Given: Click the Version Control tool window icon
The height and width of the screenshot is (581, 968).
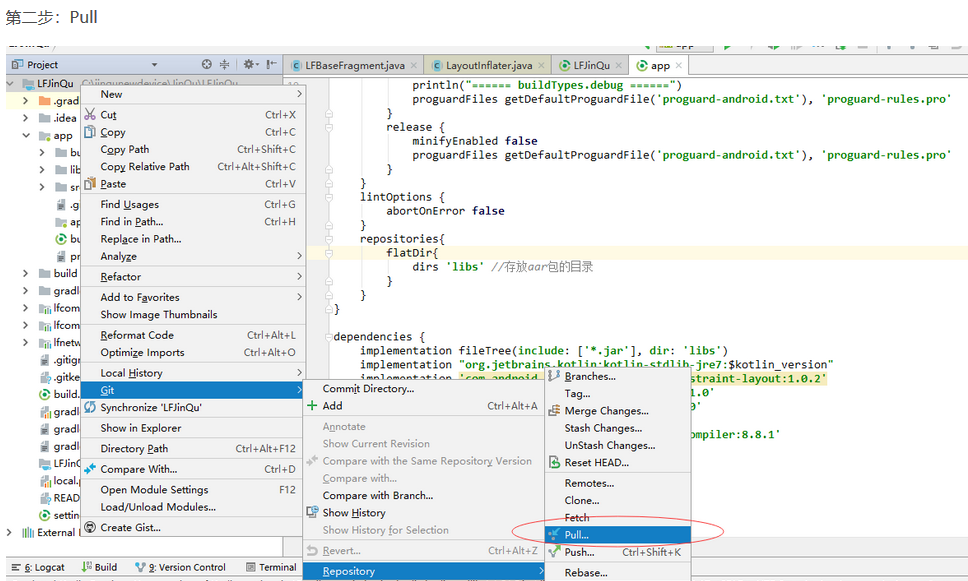Looking at the screenshot, I should click(x=140, y=567).
